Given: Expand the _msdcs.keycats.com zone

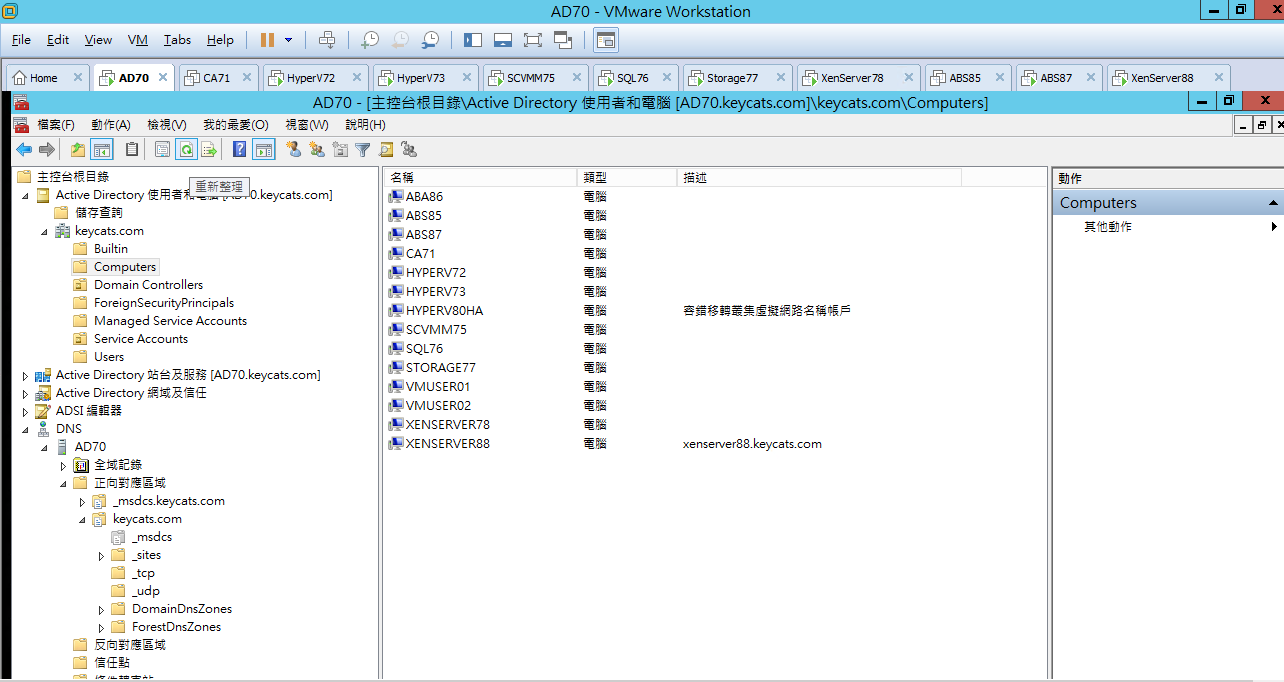Looking at the screenshot, I should click(x=82, y=502).
